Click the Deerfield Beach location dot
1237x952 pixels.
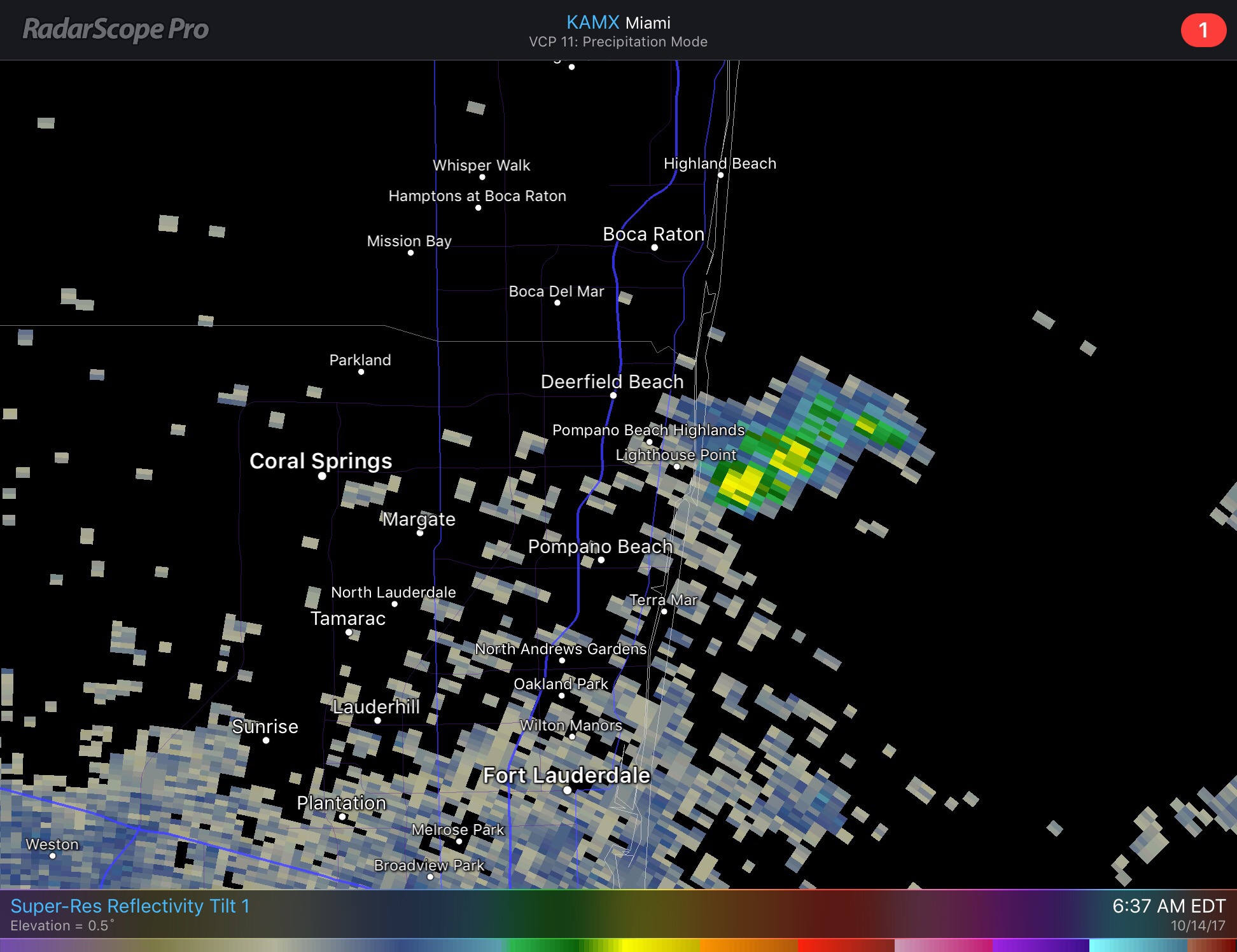tap(613, 395)
